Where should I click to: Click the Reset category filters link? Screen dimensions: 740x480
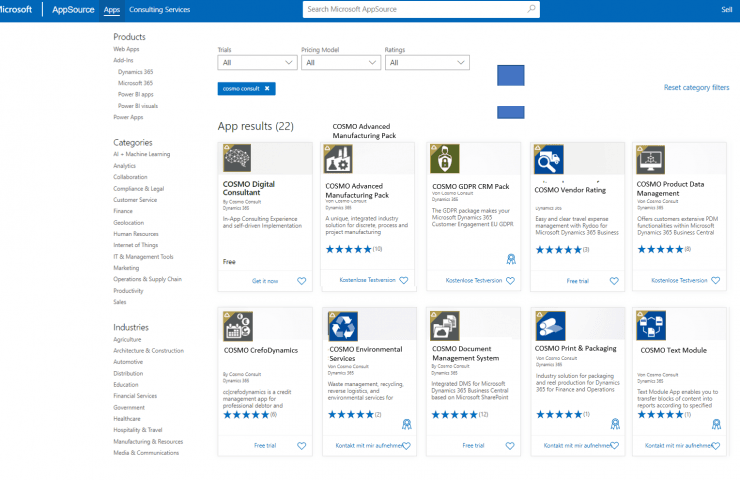[x=696, y=88]
